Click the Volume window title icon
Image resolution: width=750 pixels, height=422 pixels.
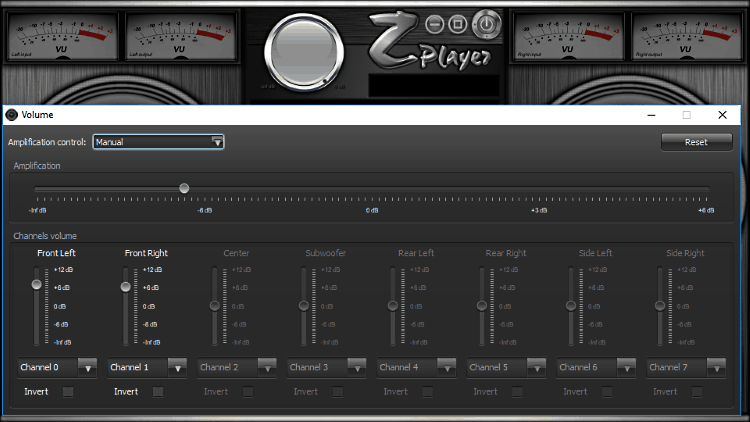[x=11, y=115]
